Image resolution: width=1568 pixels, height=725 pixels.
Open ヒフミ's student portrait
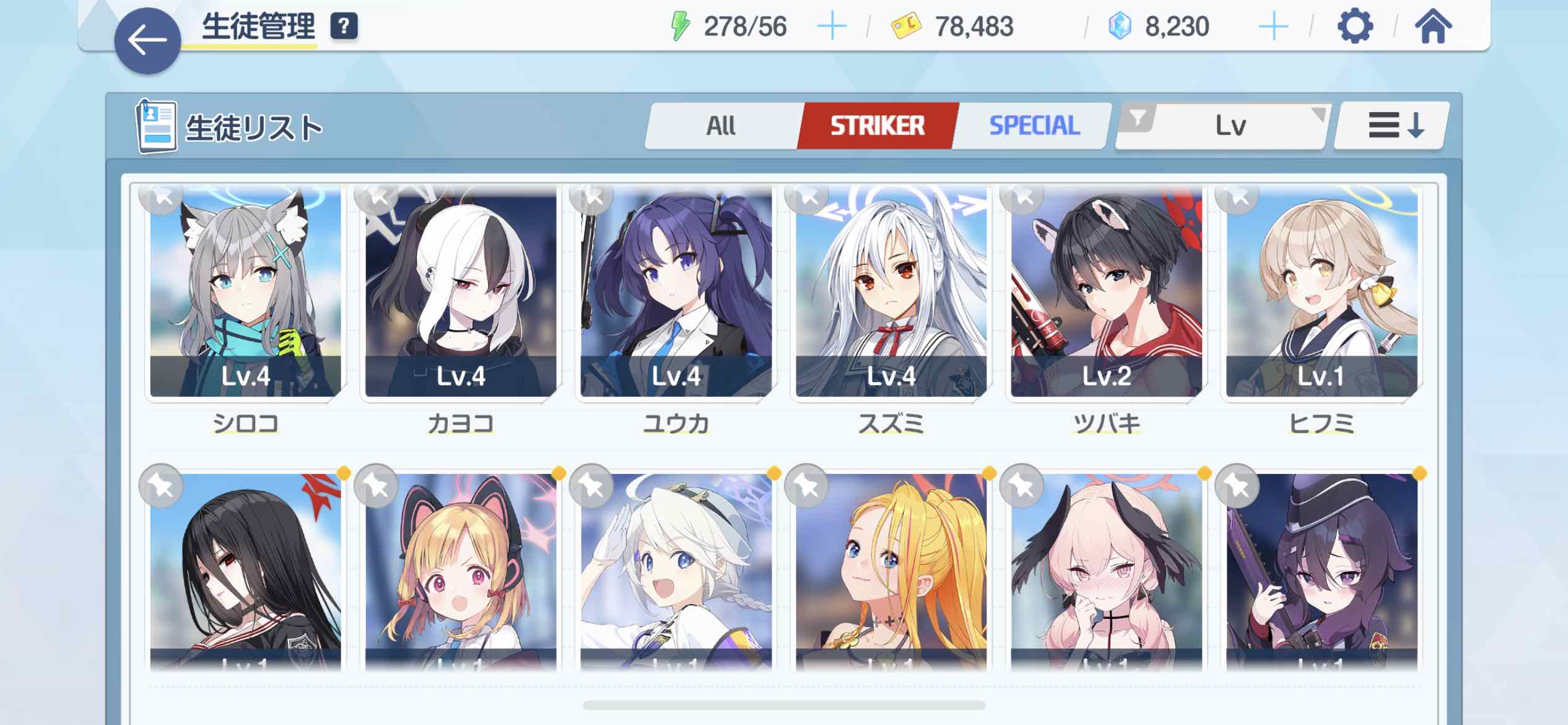(1322, 292)
